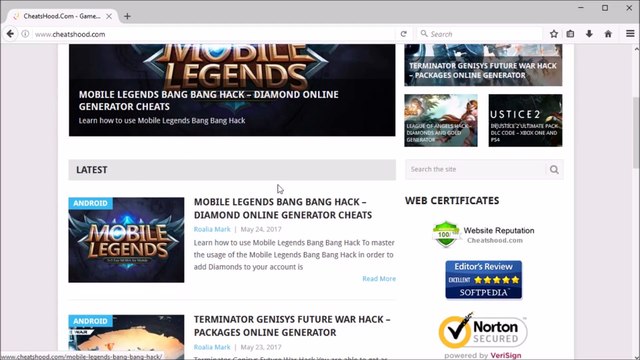Open Terminator Genisys Future War Hack article title
The image size is (640, 360).
point(292,326)
